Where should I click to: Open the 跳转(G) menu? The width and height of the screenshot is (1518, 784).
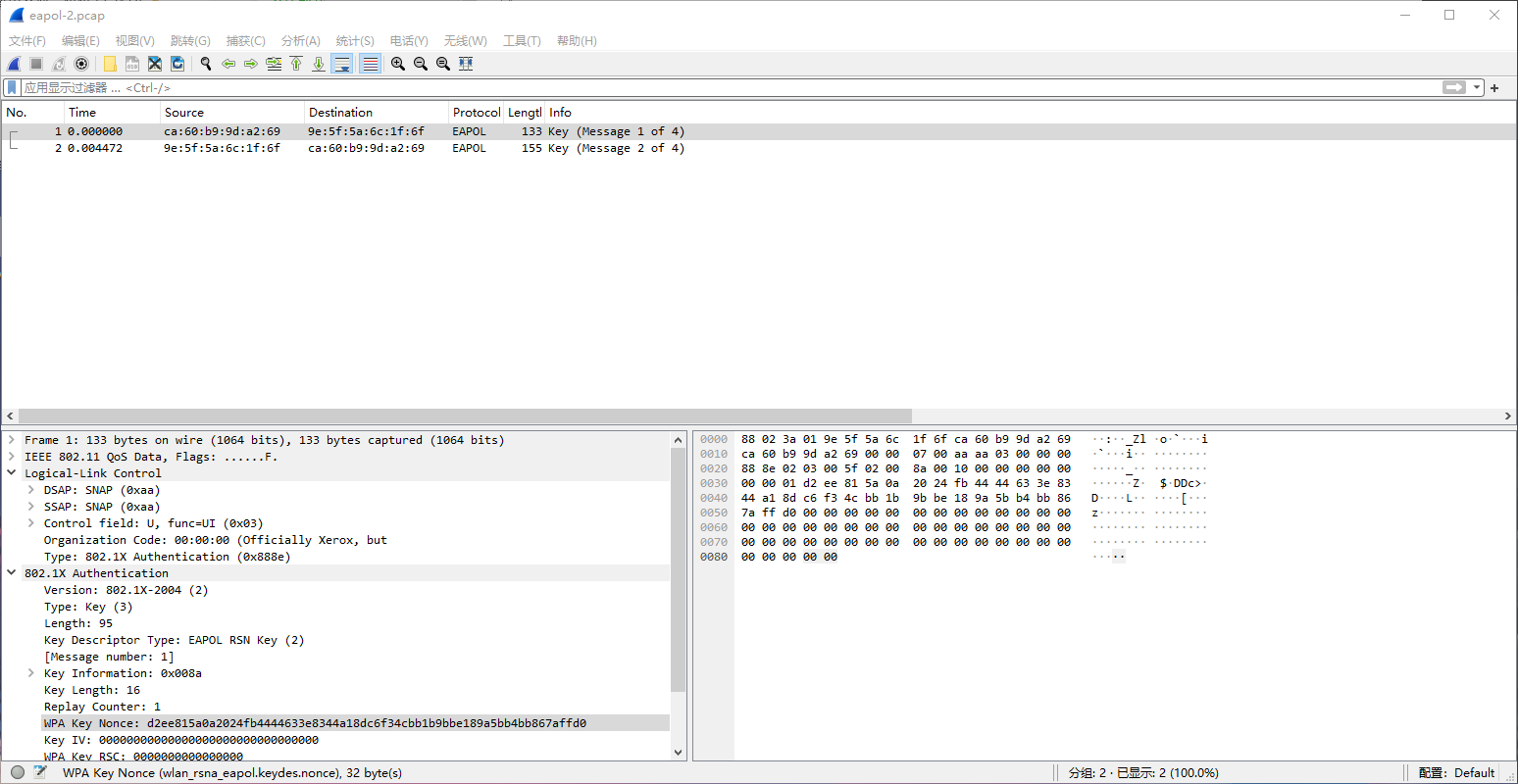[x=190, y=40]
